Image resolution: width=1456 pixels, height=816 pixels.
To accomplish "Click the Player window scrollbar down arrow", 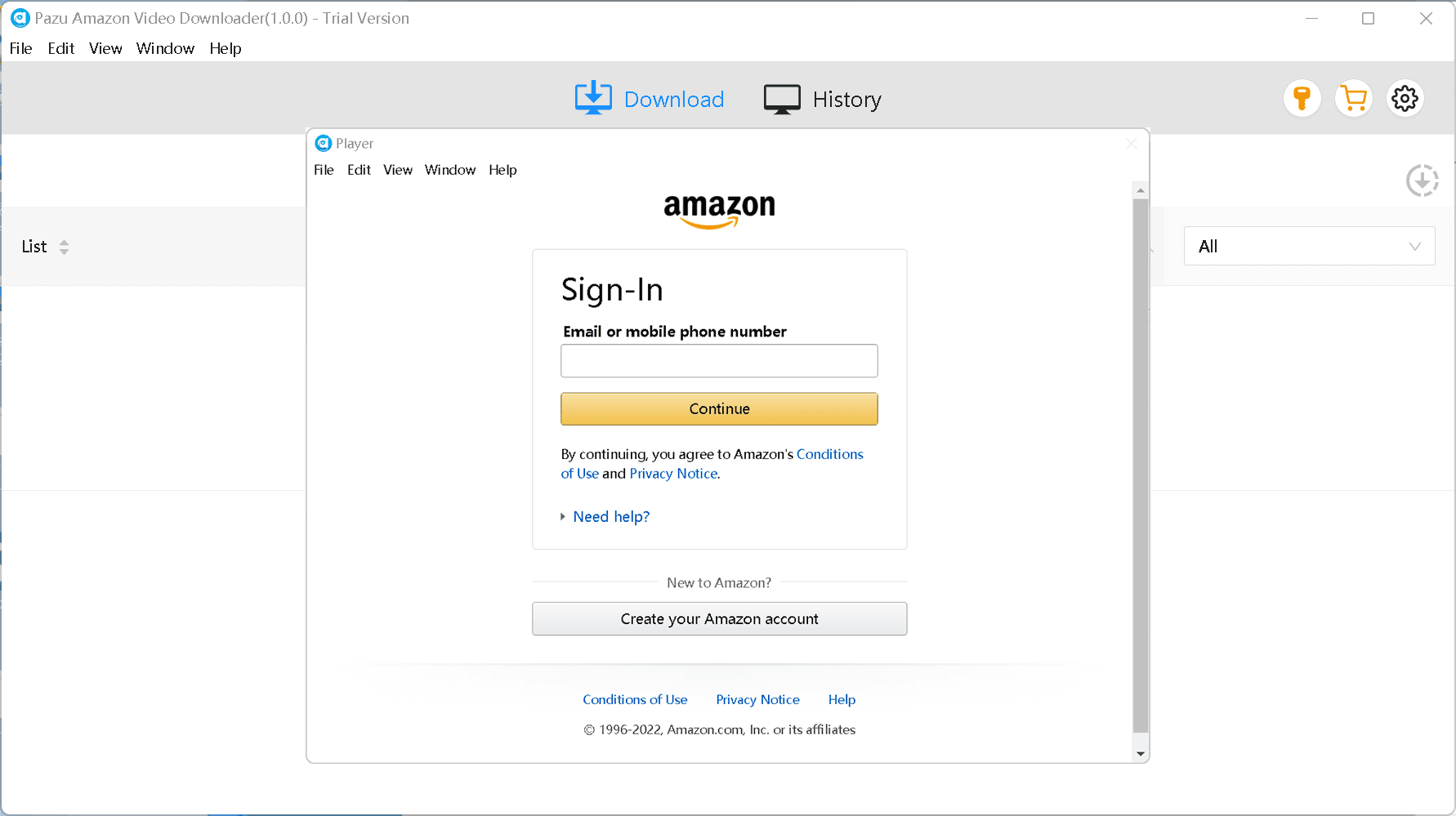I will coord(1140,752).
